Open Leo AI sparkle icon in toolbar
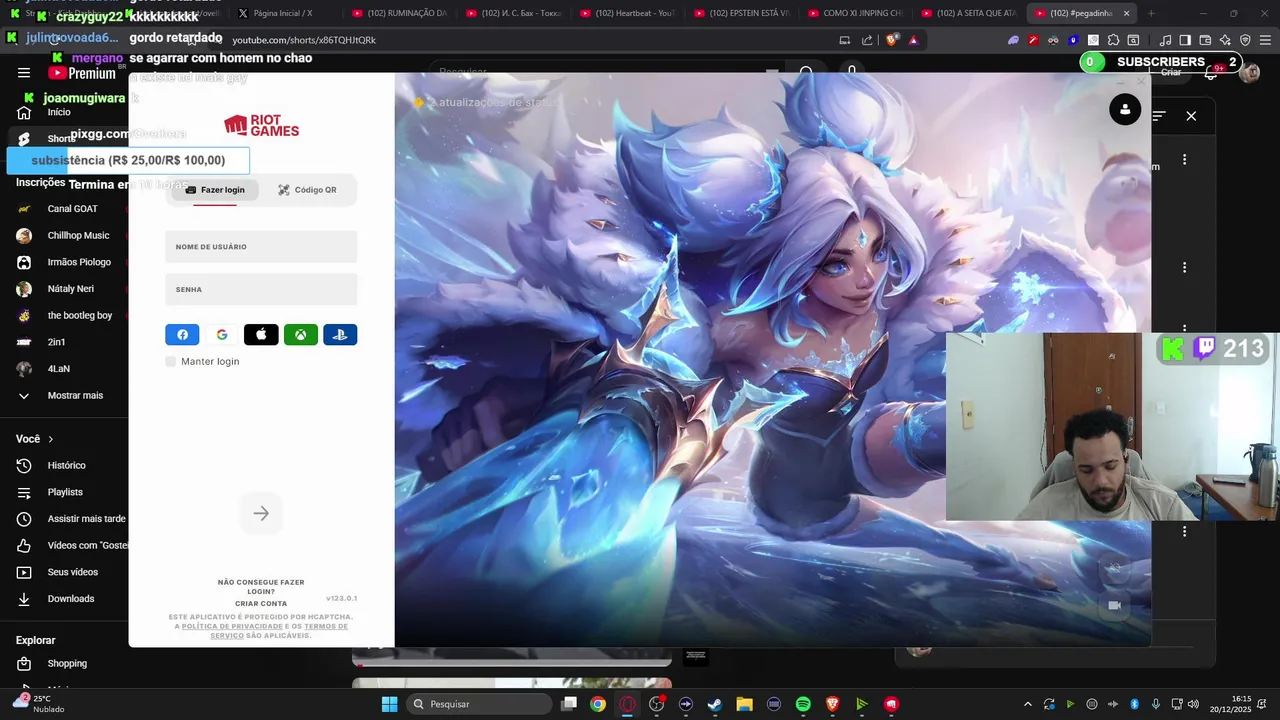Screen dimensions: 1280x720 [x=1225, y=40]
